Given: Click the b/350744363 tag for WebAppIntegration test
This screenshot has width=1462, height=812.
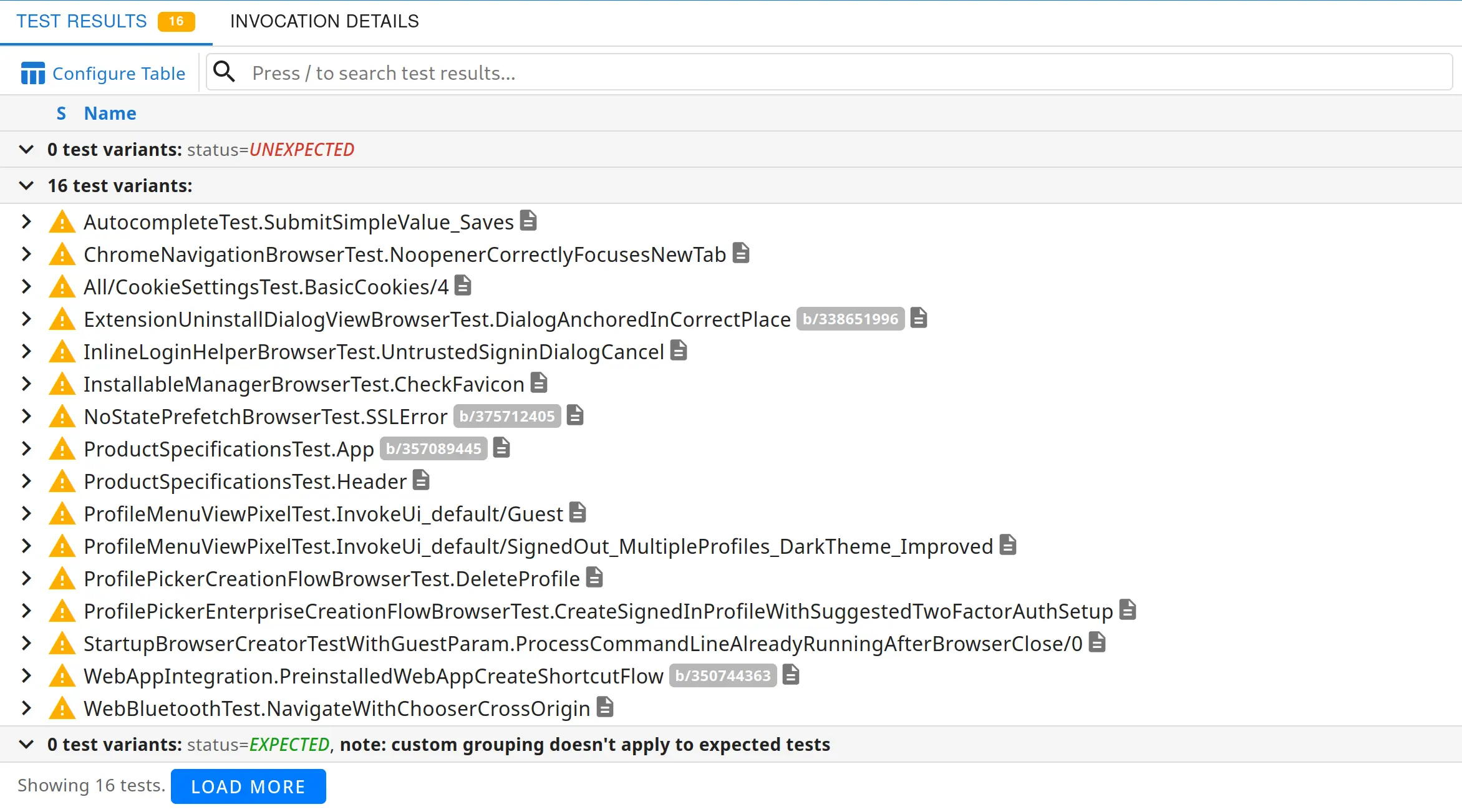Looking at the screenshot, I should [x=722, y=676].
